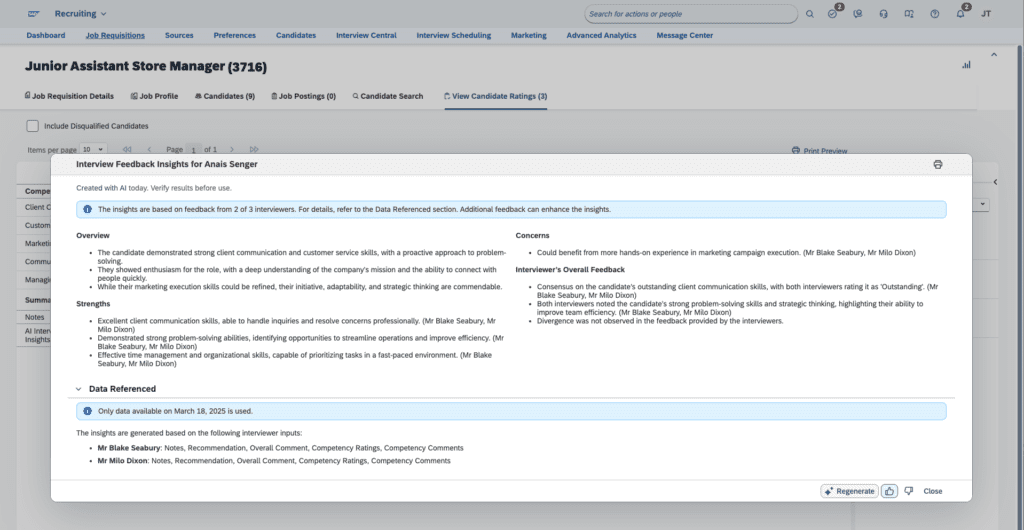The width and height of the screenshot is (1024, 530).
Task: Collapse the Data Referenced section
Action: (x=78, y=389)
